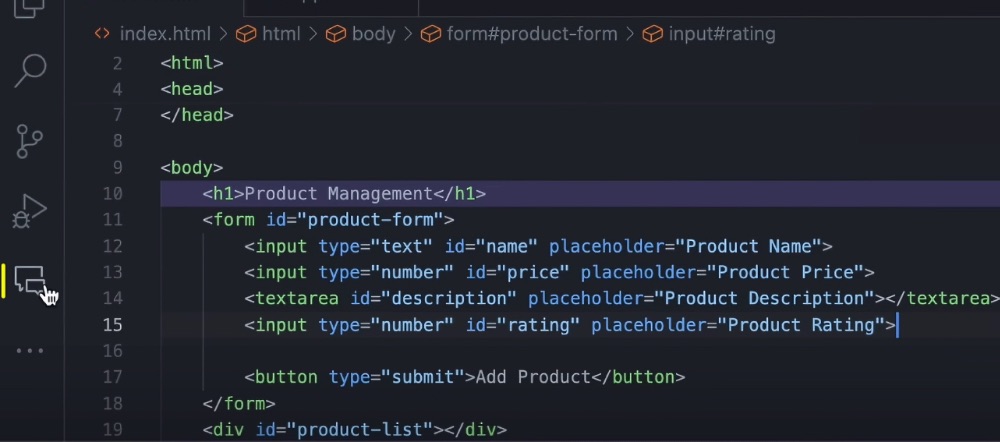This screenshot has width=1000, height=442.
Task: Open the Search view in the activity bar
Action: (30, 70)
